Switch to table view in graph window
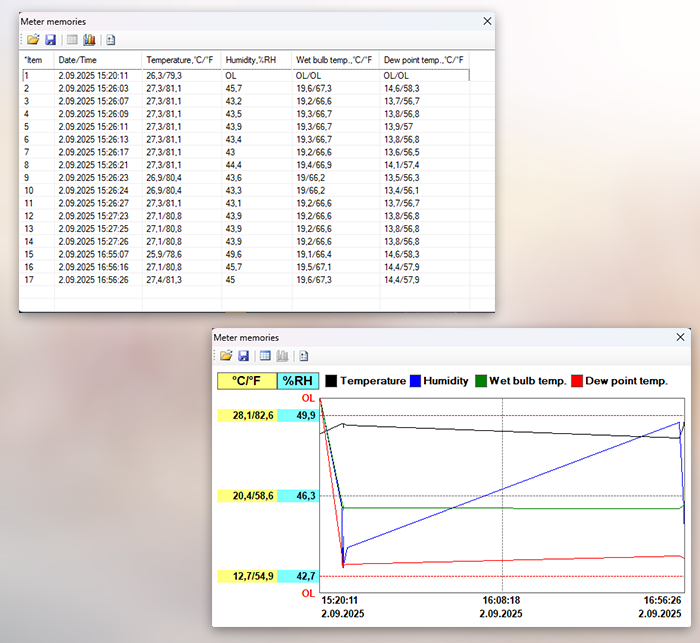Viewport: 700px width, 643px height. pyautogui.click(x=265, y=355)
